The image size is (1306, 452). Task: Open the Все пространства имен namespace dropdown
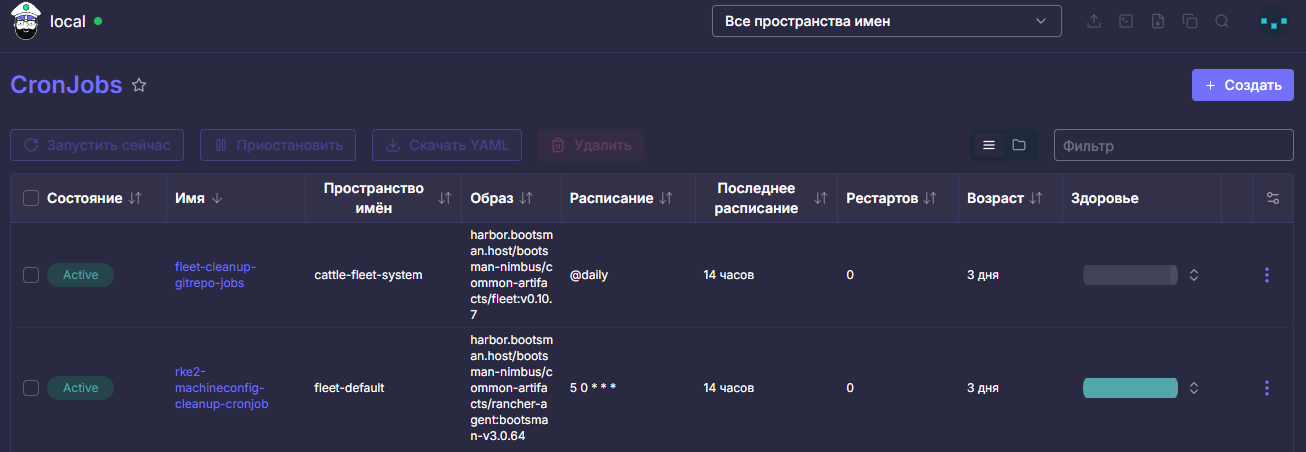pos(886,21)
